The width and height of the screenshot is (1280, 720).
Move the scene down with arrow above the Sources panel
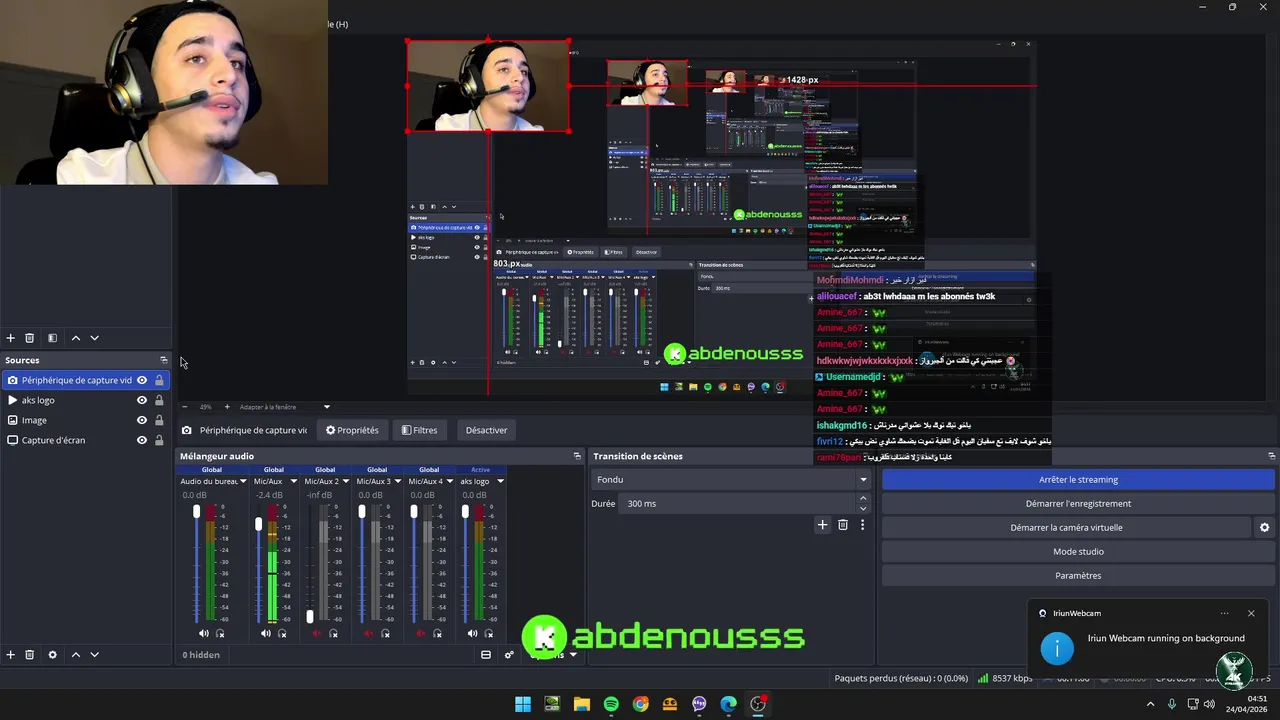tap(94, 338)
